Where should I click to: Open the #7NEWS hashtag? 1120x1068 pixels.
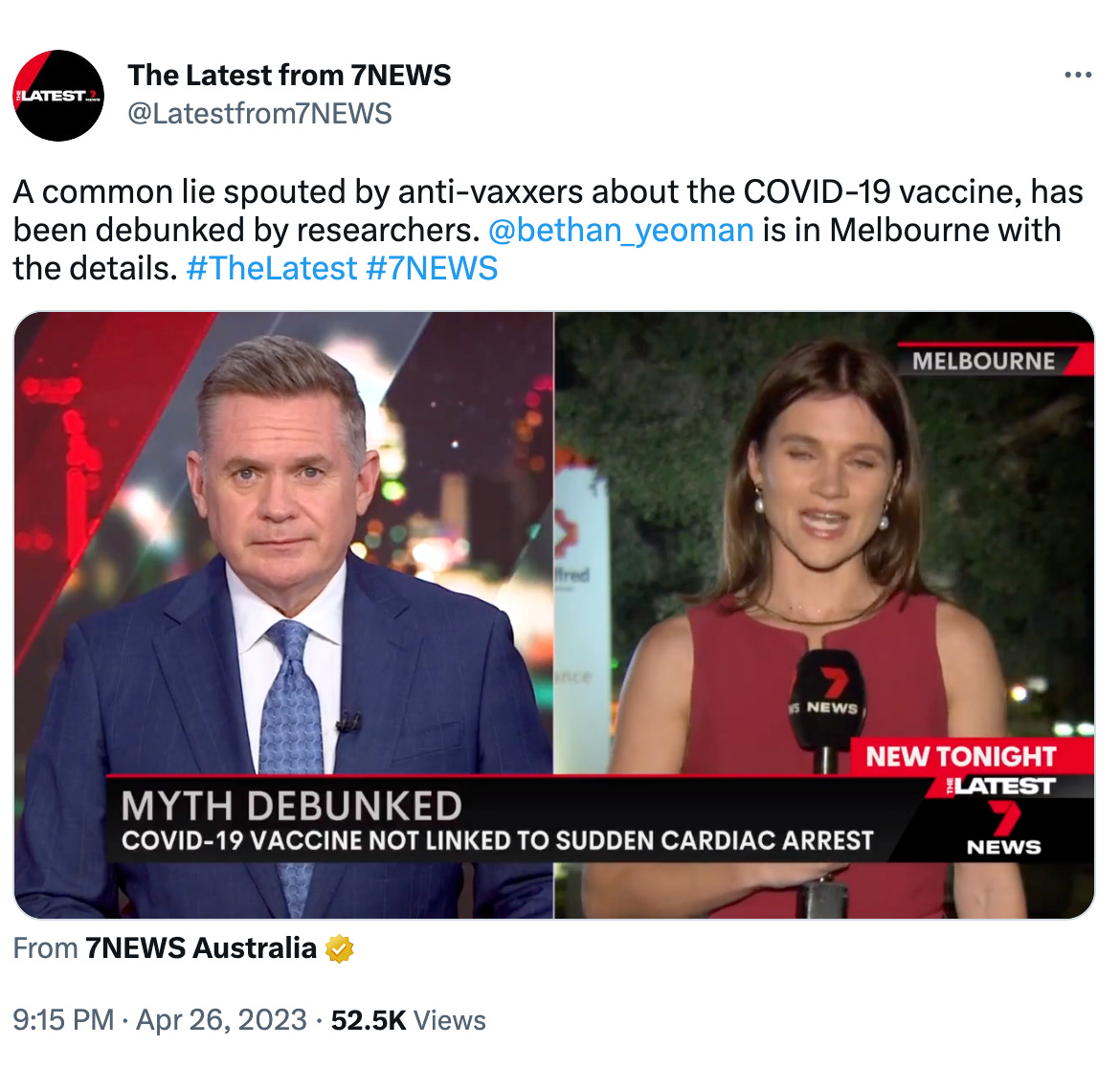pyautogui.click(x=432, y=269)
